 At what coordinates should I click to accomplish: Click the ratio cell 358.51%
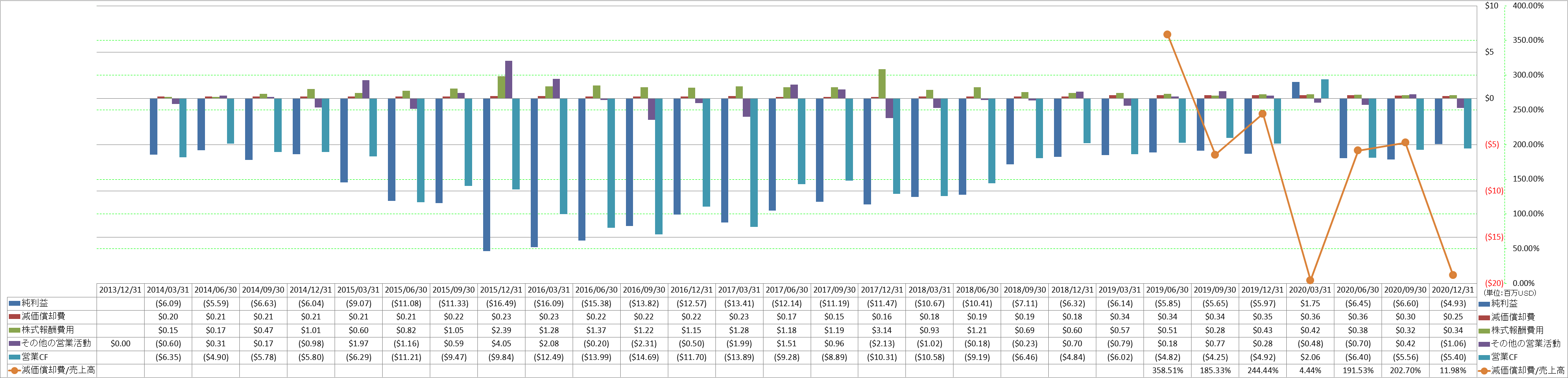pyautogui.click(x=1167, y=370)
